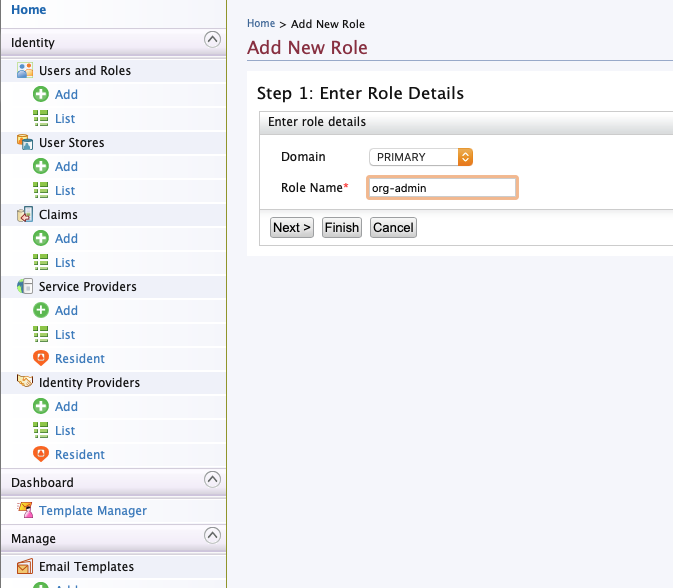Click the Service Providers icon
673x588 pixels.
pos(25,287)
